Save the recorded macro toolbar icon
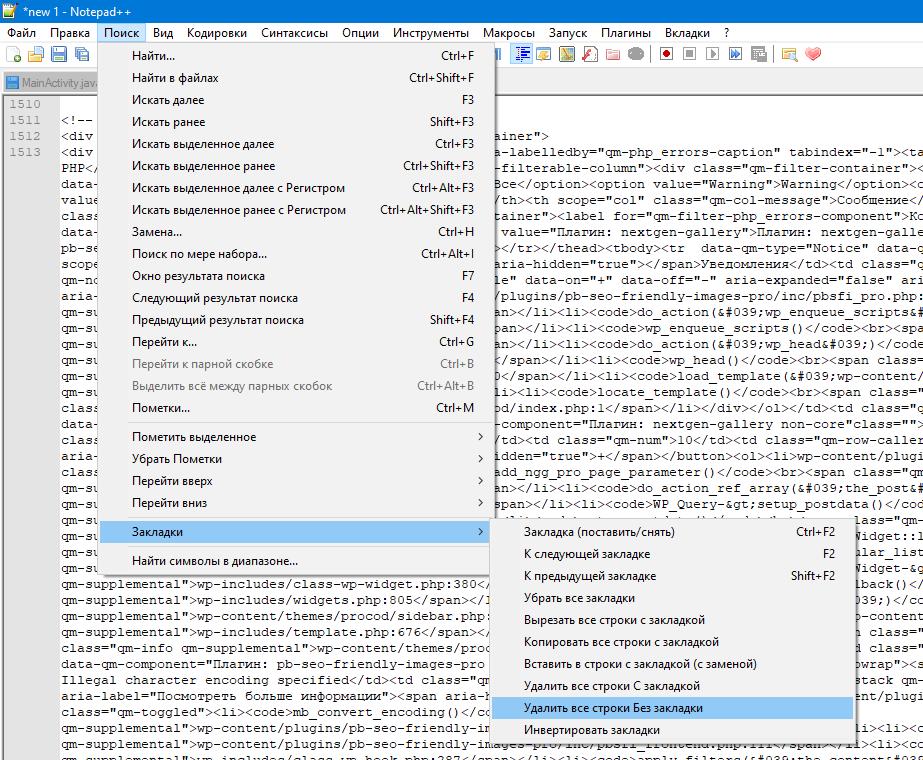Screen dimensions: 923x760 [x=759, y=54]
